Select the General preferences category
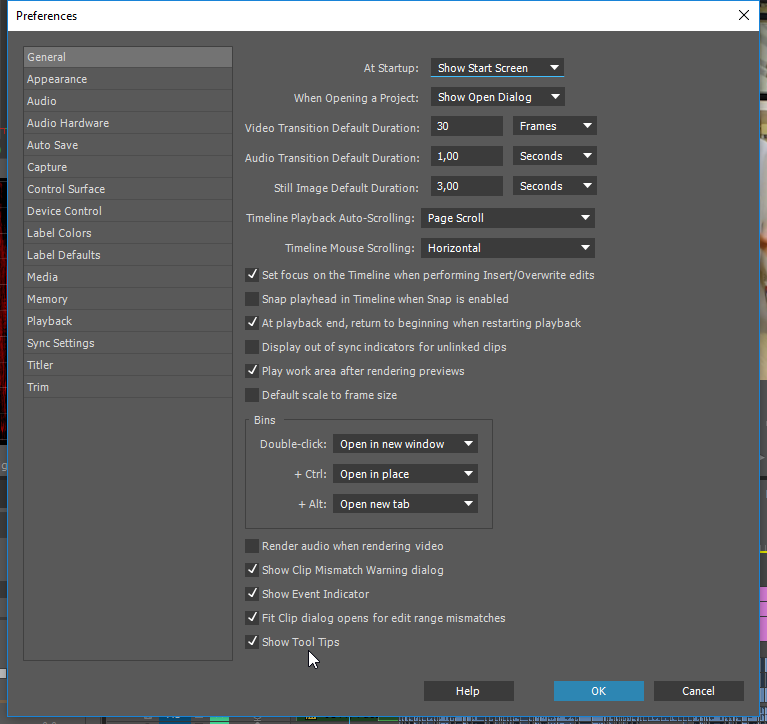Image resolution: width=767 pixels, height=724 pixels. [128, 57]
